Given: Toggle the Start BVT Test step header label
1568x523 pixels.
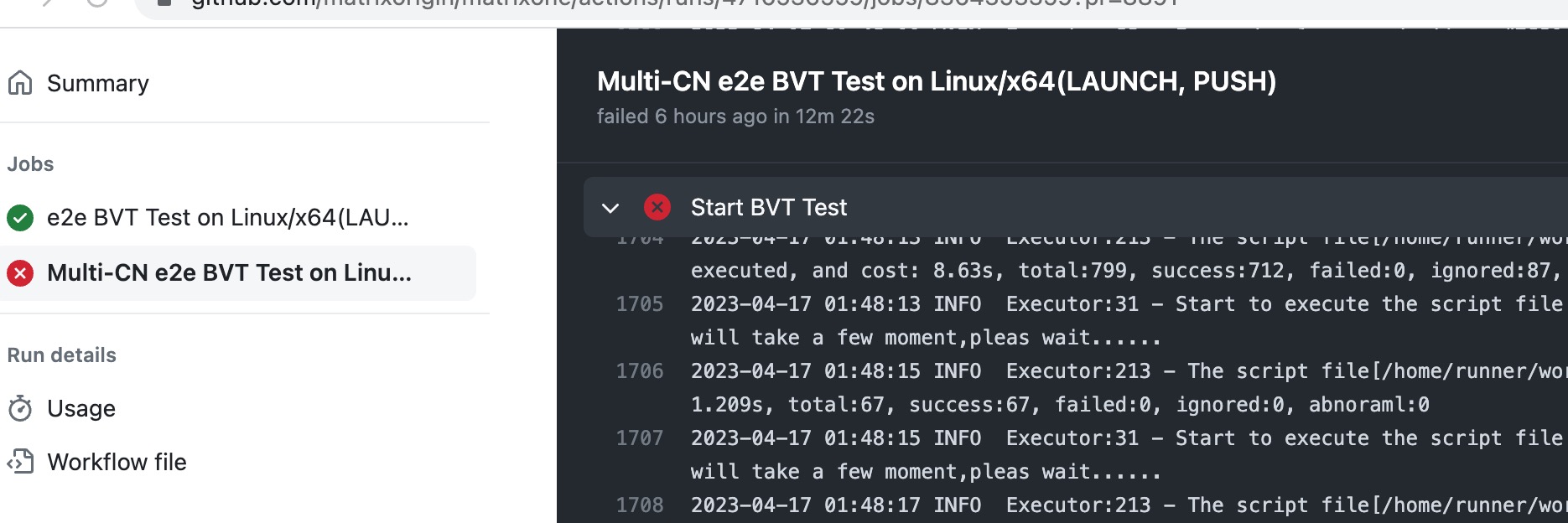Looking at the screenshot, I should pos(769,207).
